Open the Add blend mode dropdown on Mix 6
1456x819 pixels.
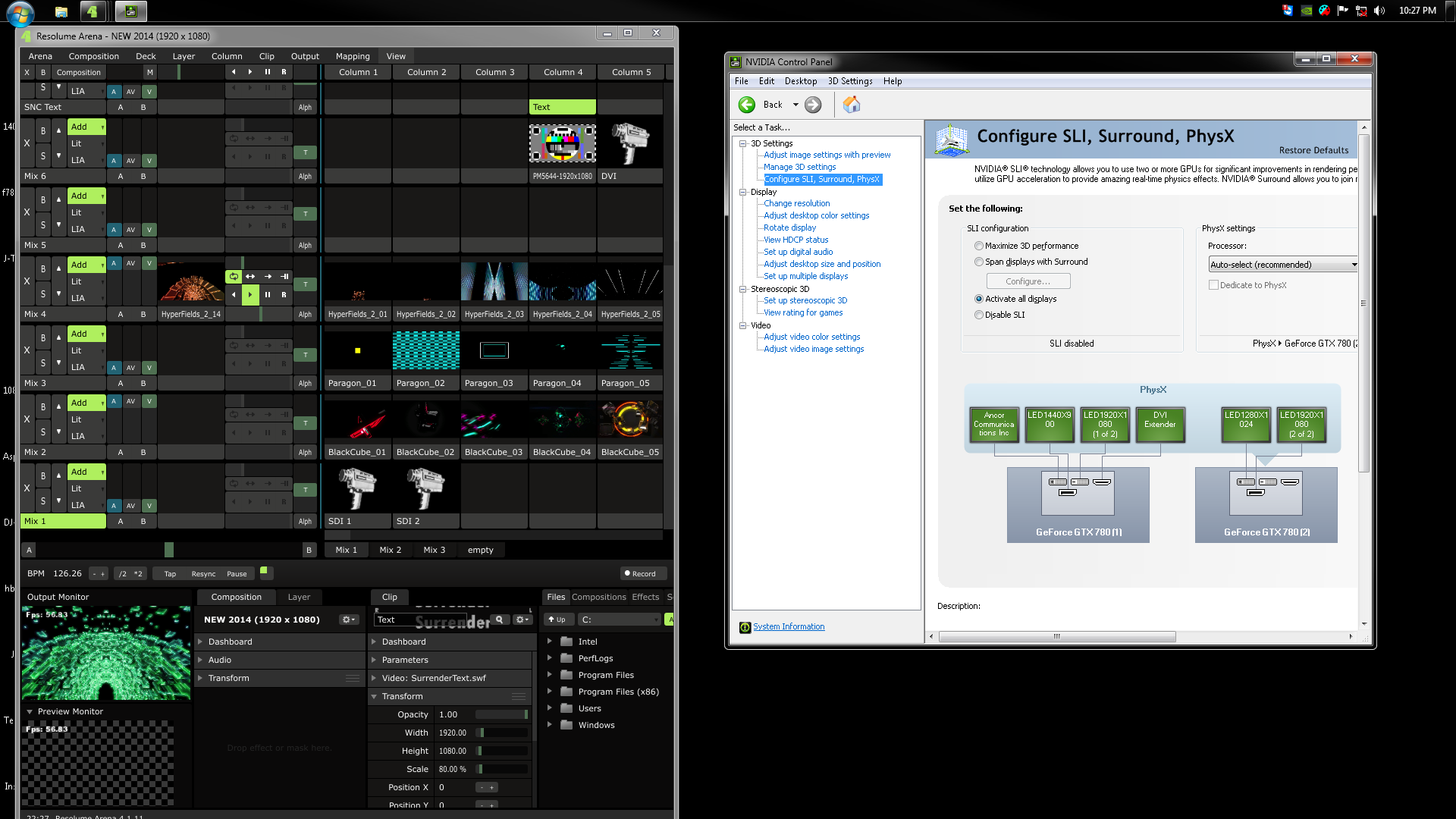tap(86, 127)
